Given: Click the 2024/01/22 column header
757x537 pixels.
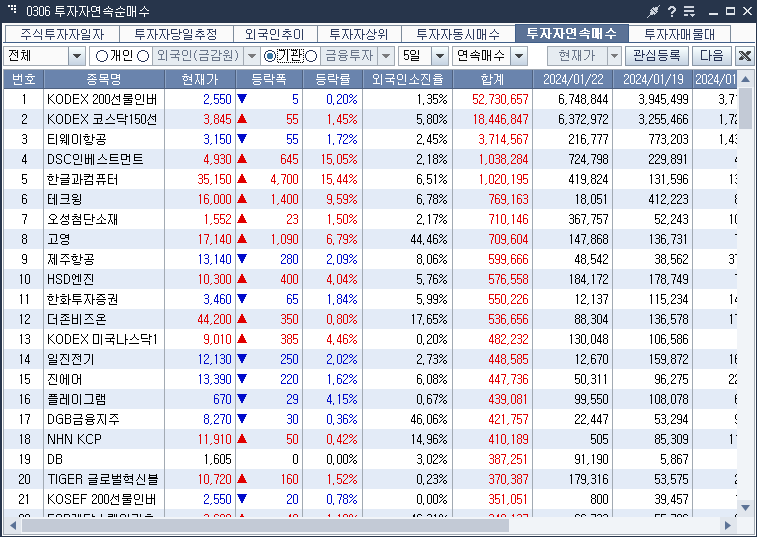Looking at the screenshot, I should 573,79.
